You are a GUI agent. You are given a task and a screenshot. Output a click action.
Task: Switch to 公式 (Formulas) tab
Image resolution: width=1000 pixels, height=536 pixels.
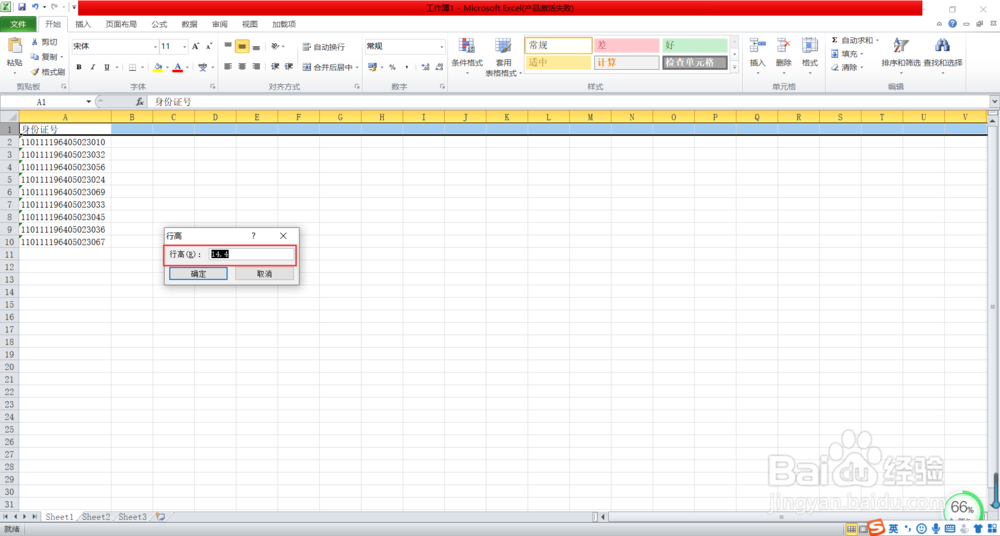click(x=159, y=24)
